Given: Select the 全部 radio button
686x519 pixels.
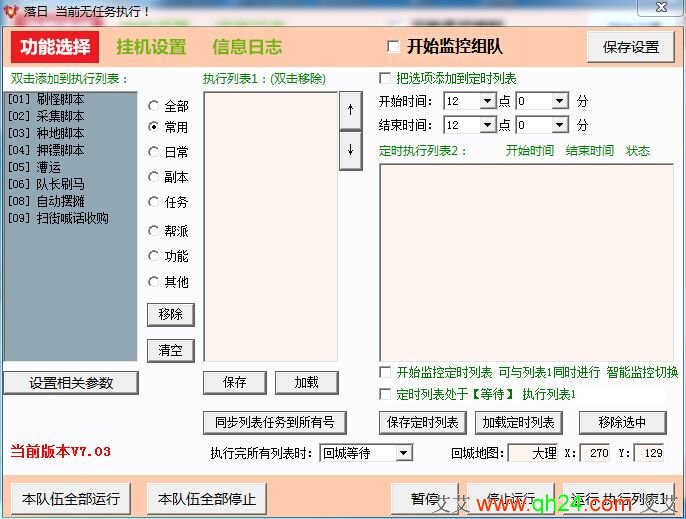Looking at the screenshot, I should coord(154,105).
